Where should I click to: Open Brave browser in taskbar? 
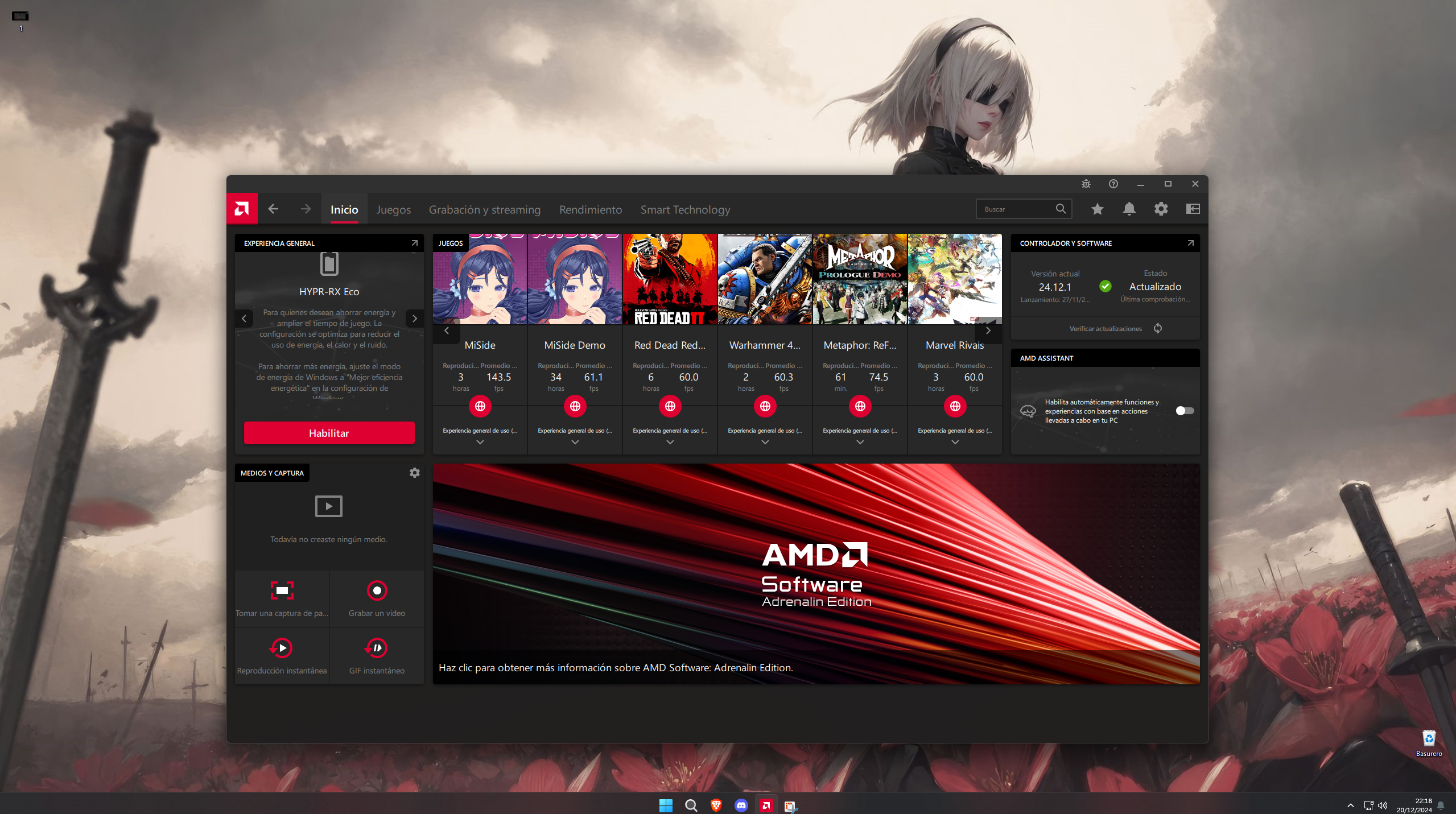click(716, 805)
